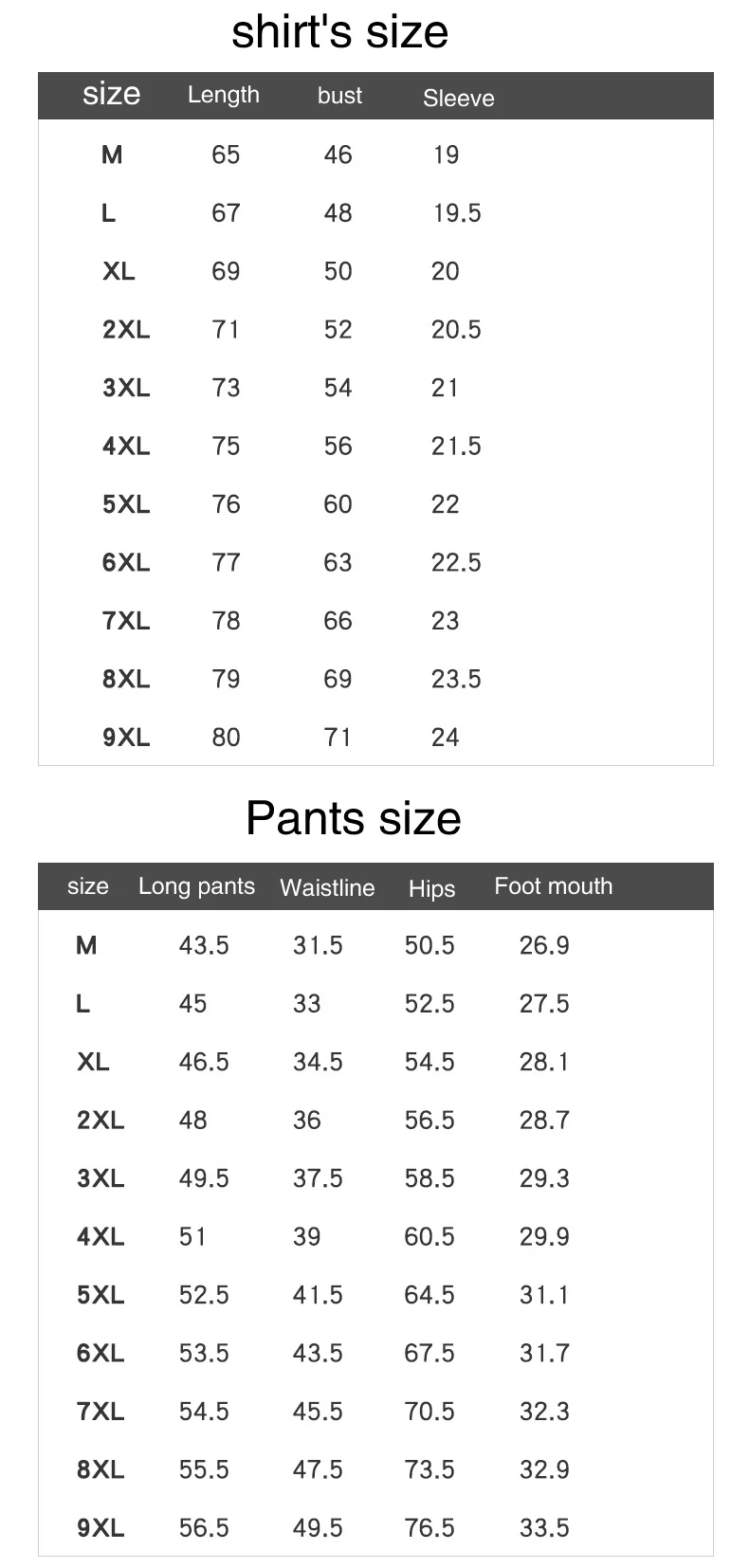Select the sleeve value 23.5
The image size is (749, 1568).
point(456,679)
